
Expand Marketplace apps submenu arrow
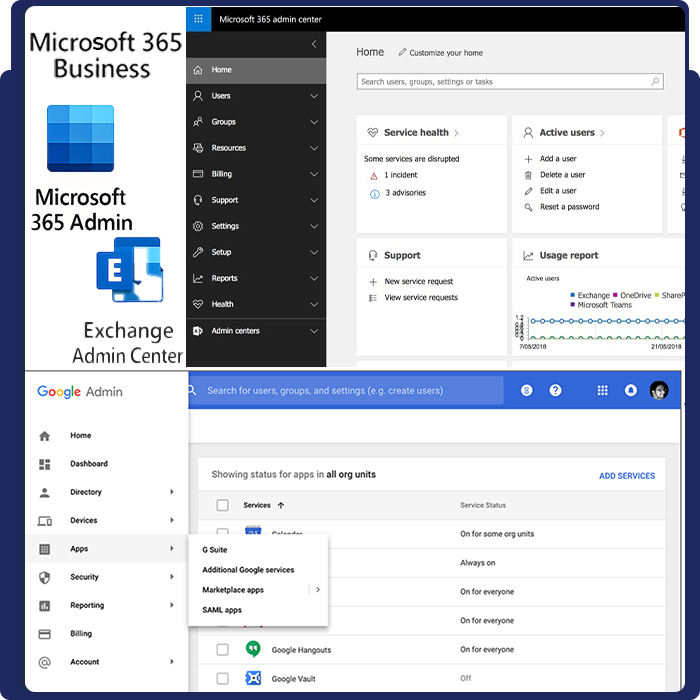tap(318, 590)
